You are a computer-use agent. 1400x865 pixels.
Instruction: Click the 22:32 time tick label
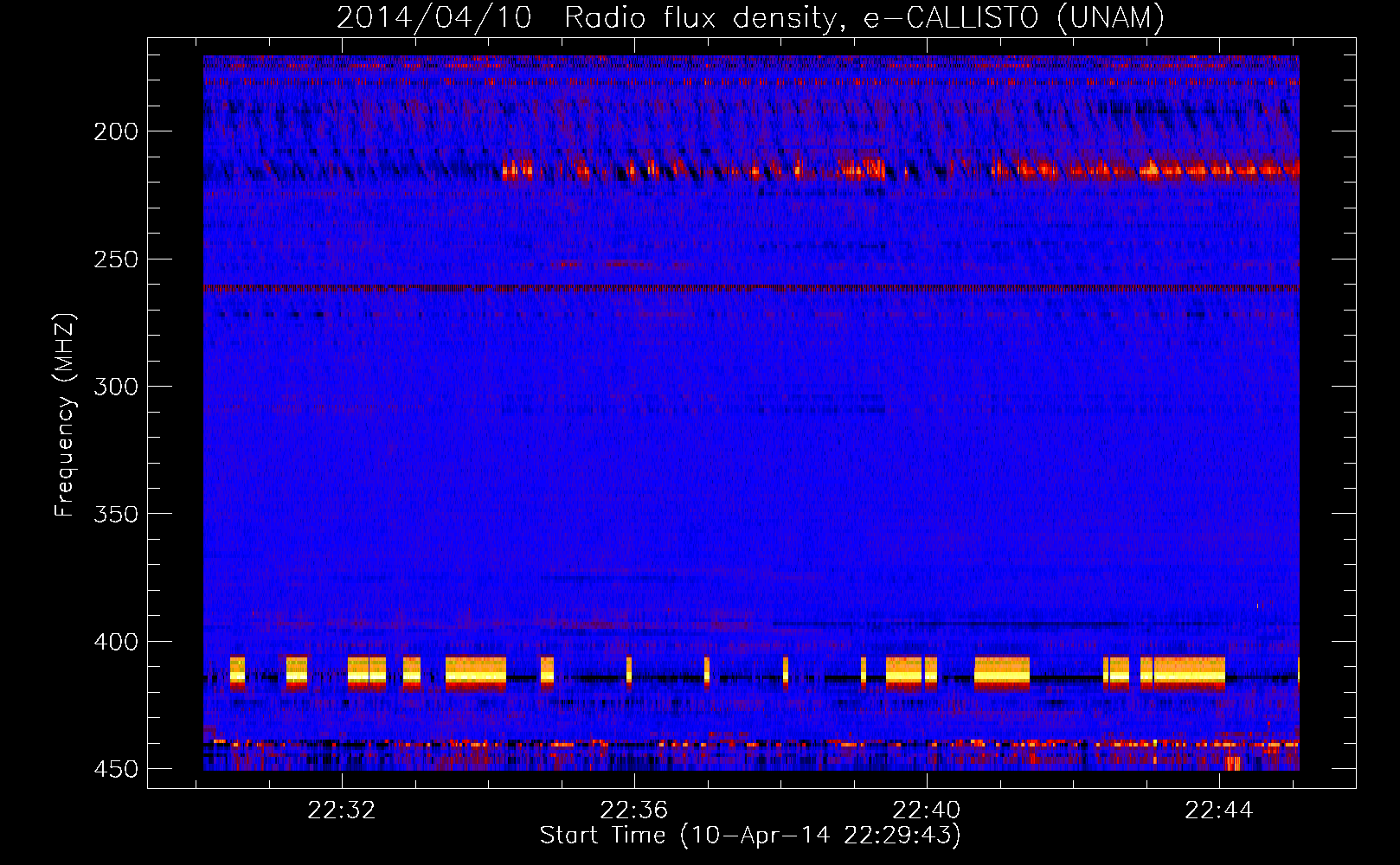point(342,810)
